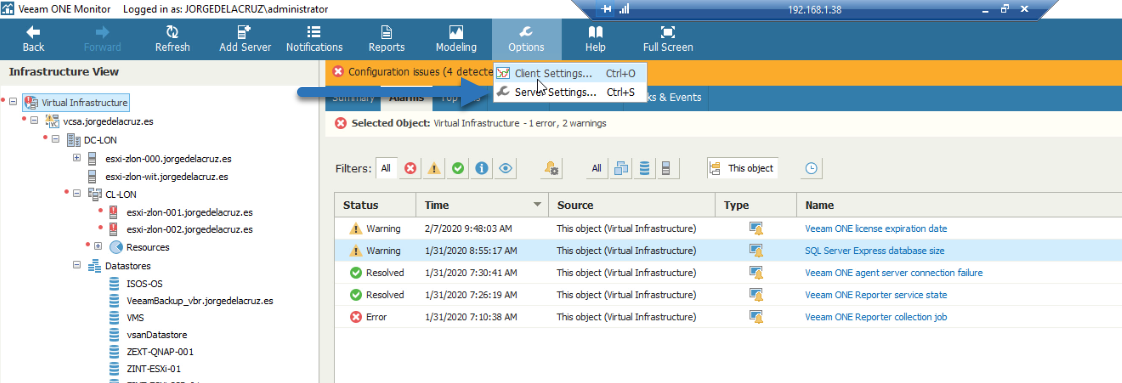Image resolution: width=1122 pixels, height=383 pixels.
Task: Expand the esxi-zlon-000.jorgedelacruz.es host
Action: pyautogui.click(x=77, y=157)
